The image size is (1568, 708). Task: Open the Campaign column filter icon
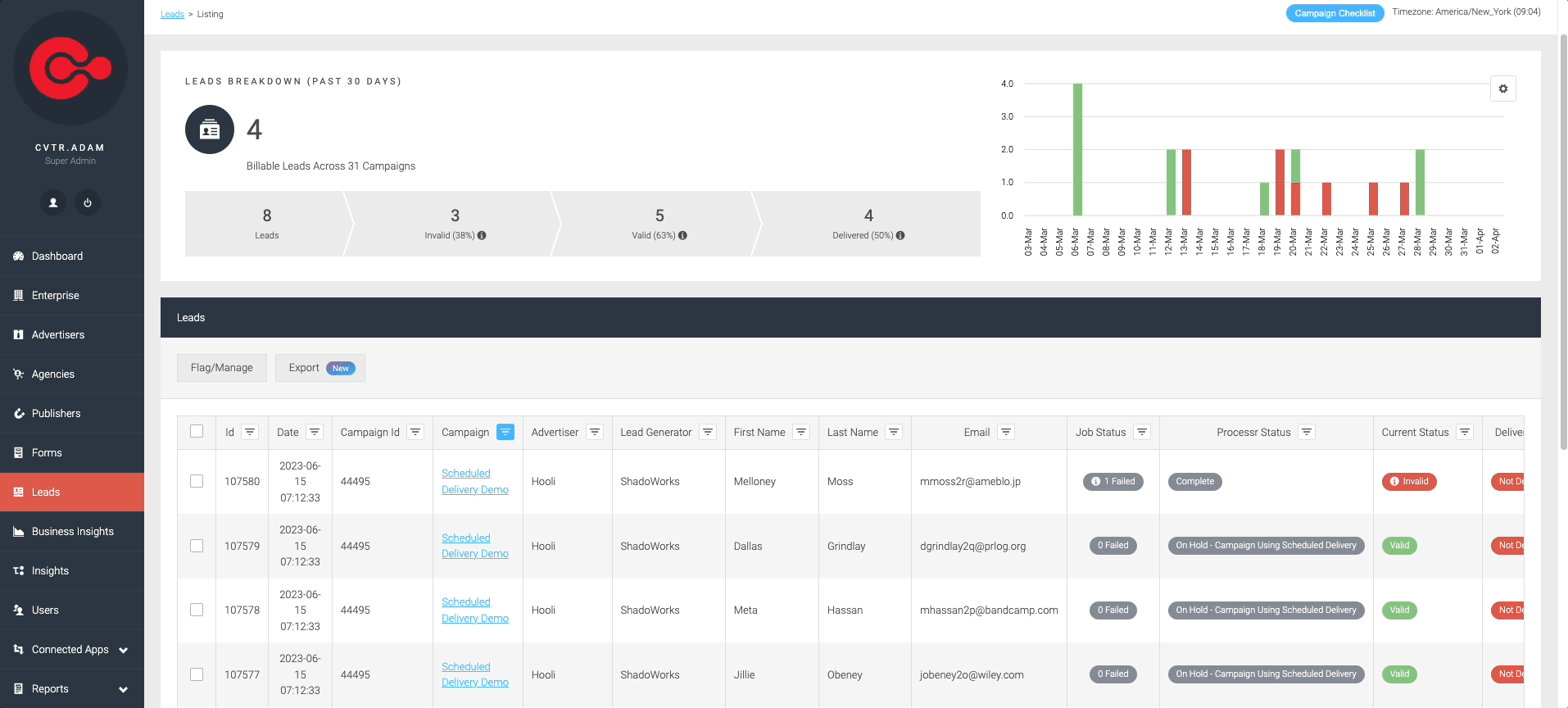coord(505,432)
